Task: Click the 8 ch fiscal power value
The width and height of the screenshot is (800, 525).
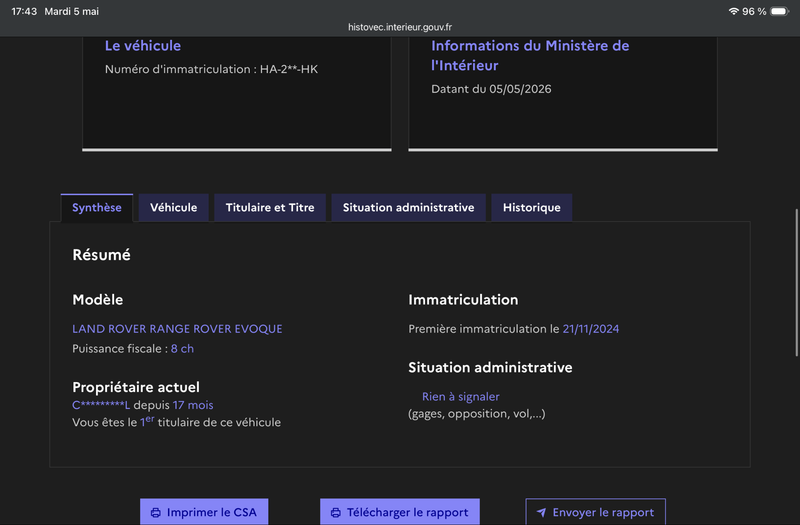Action: pos(182,348)
